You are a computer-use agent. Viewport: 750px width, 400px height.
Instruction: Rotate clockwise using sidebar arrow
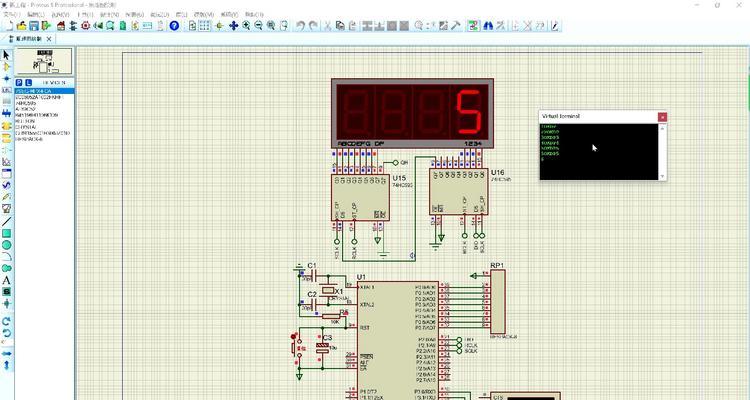click(x=6, y=321)
